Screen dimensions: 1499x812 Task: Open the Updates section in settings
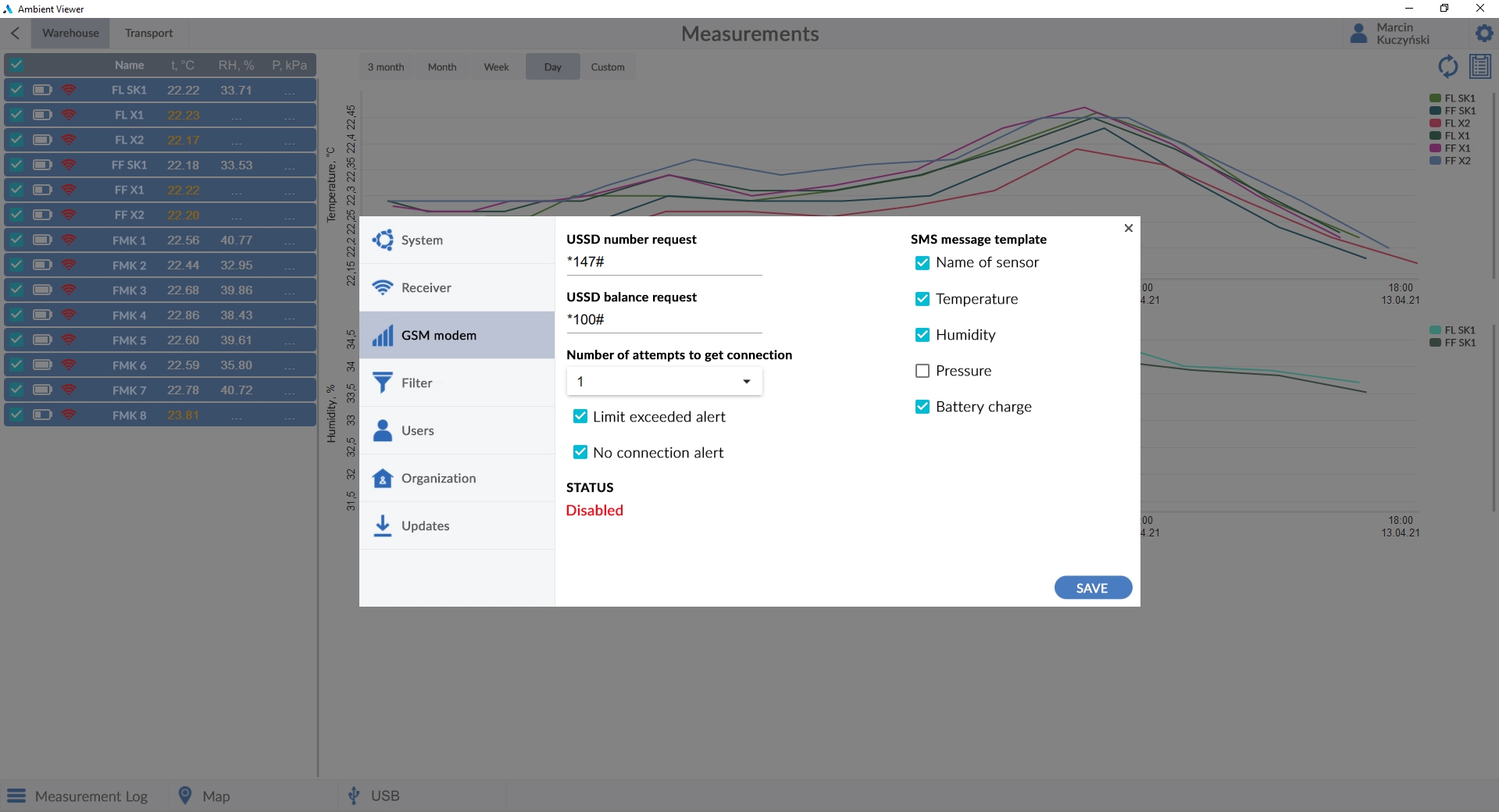coord(426,525)
